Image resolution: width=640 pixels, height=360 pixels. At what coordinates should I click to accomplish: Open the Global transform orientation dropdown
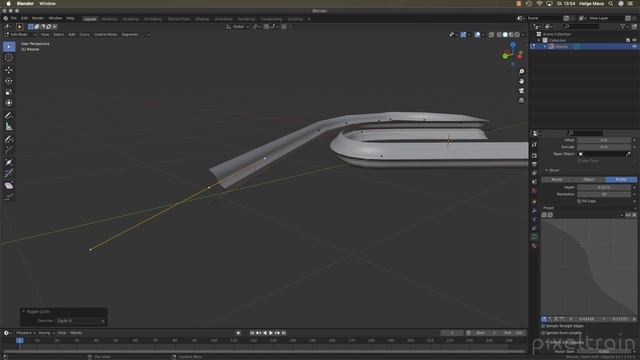point(238,27)
